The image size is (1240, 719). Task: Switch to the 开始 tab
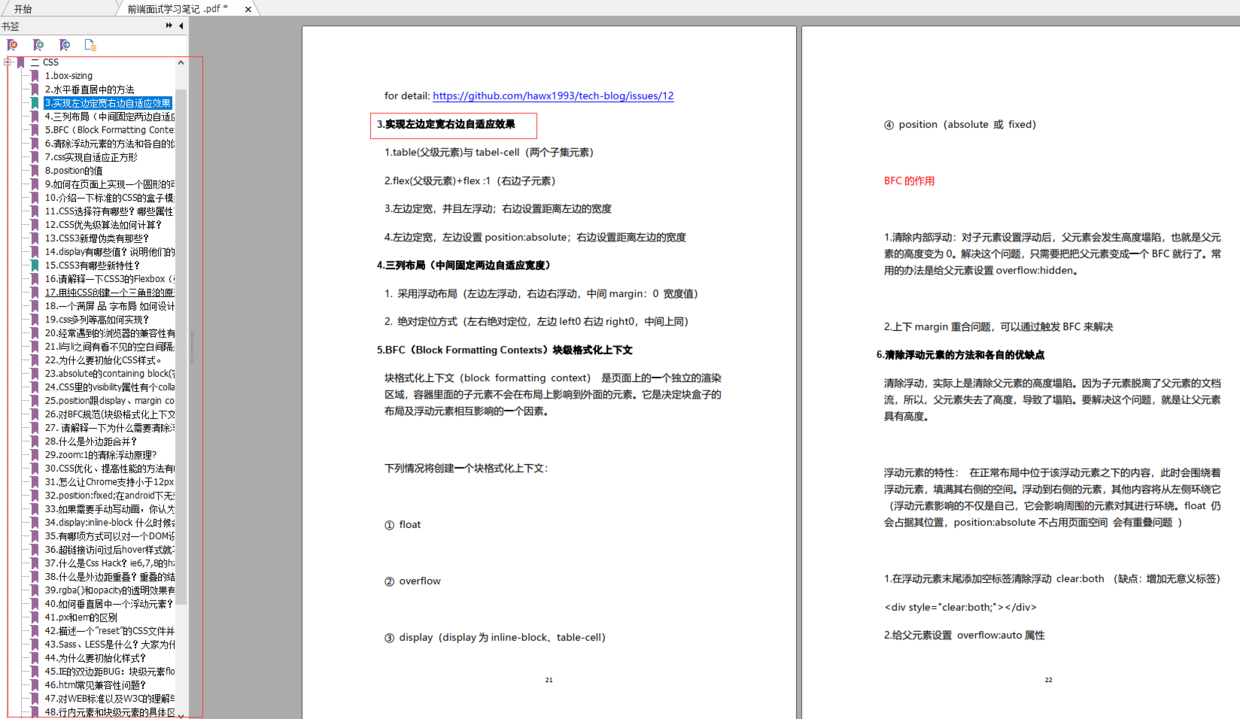point(23,9)
